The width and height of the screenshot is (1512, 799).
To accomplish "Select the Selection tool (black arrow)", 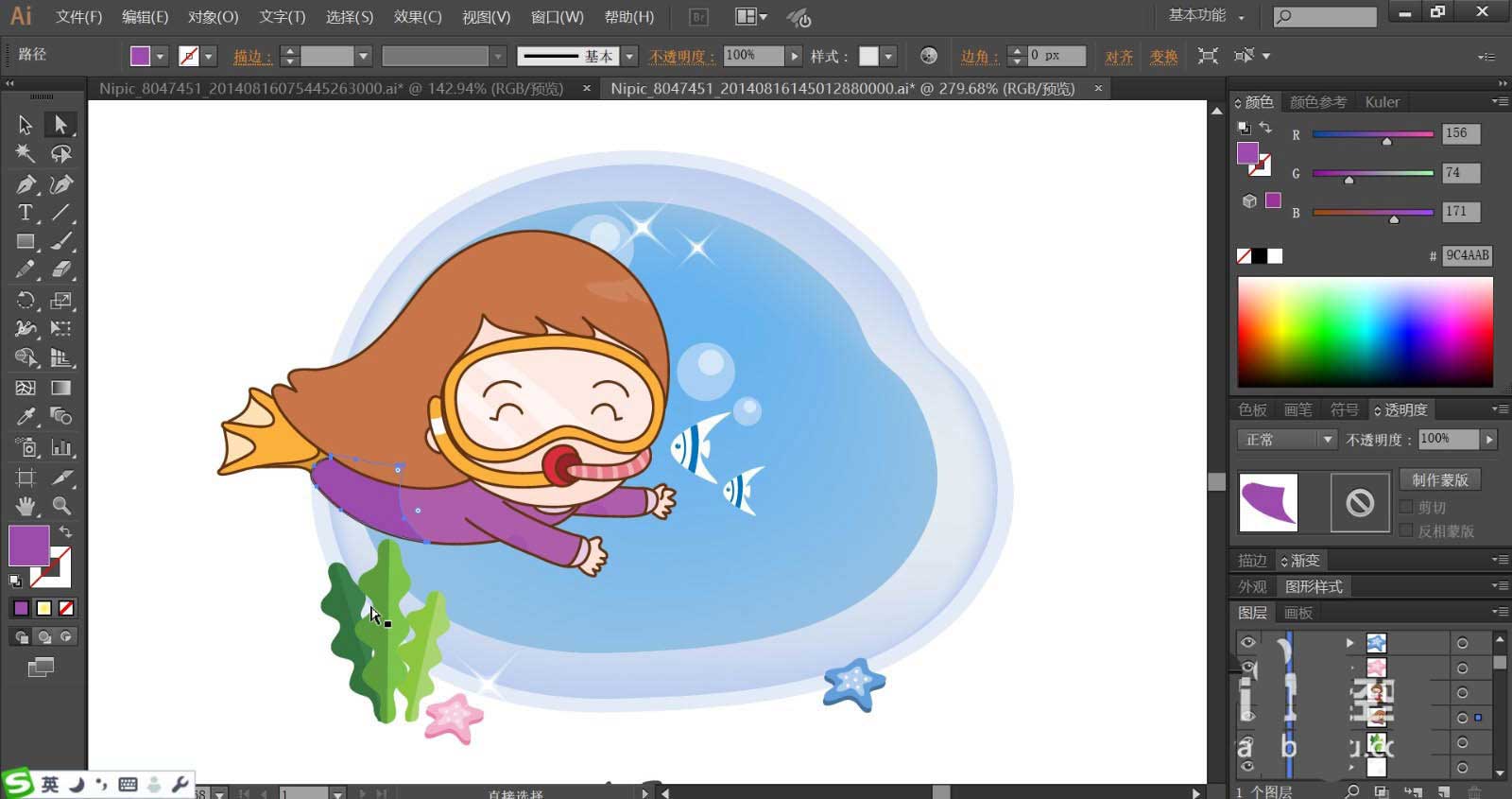I will [26, 124].
